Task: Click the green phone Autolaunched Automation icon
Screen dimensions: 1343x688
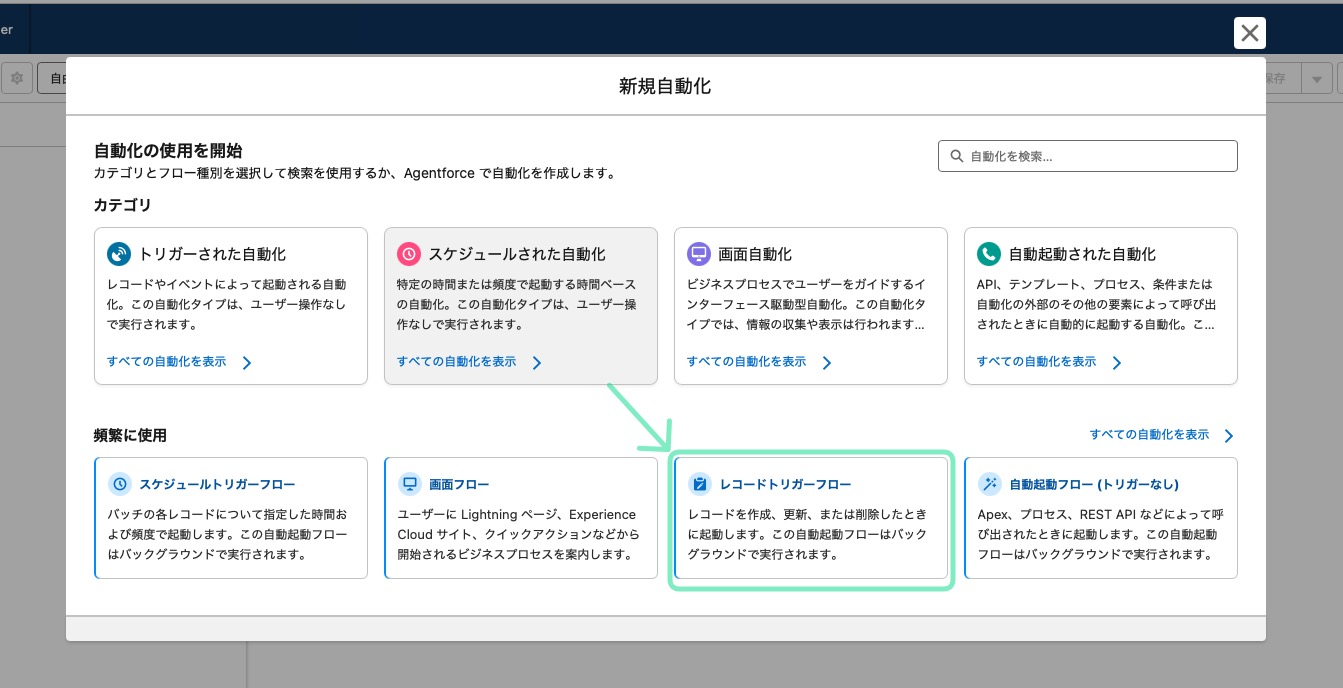Action: point(989,254)
